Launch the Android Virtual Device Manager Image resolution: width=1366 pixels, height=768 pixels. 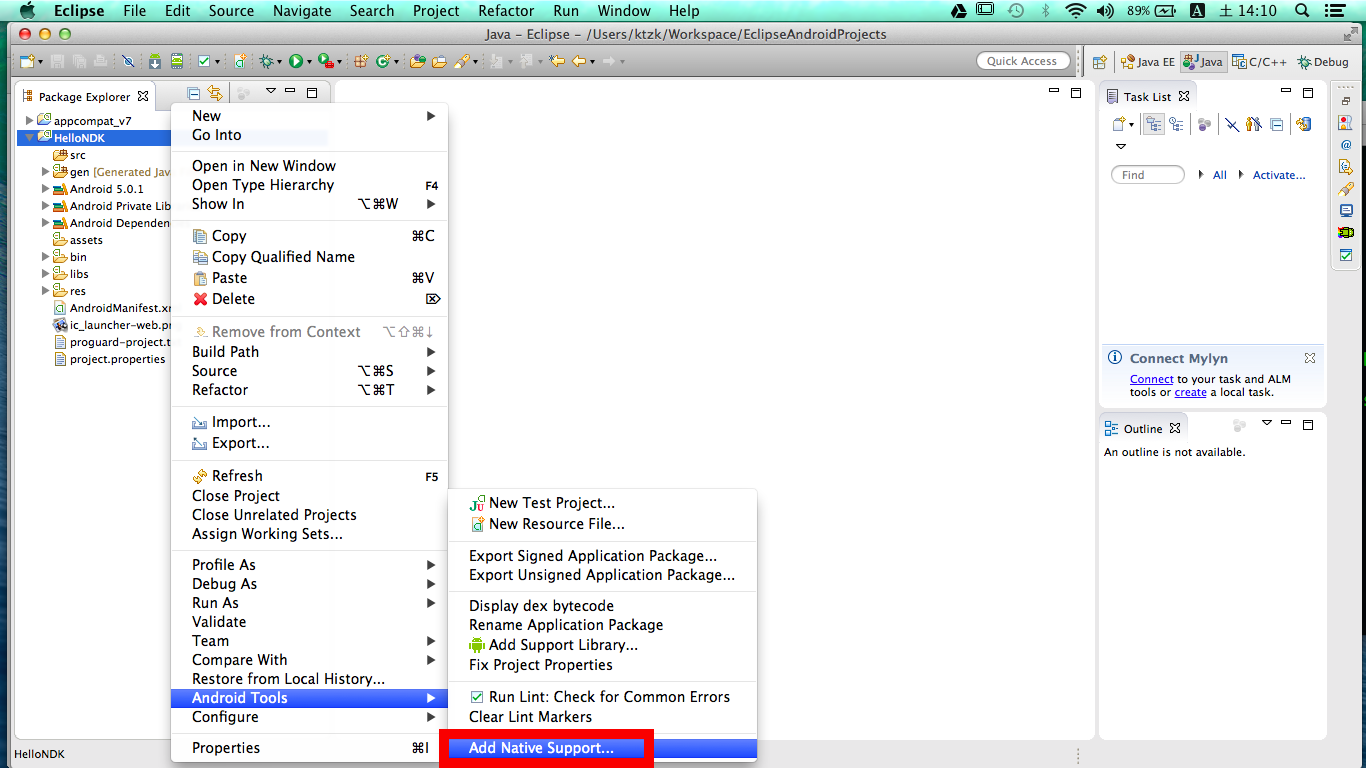pos(177,62)
